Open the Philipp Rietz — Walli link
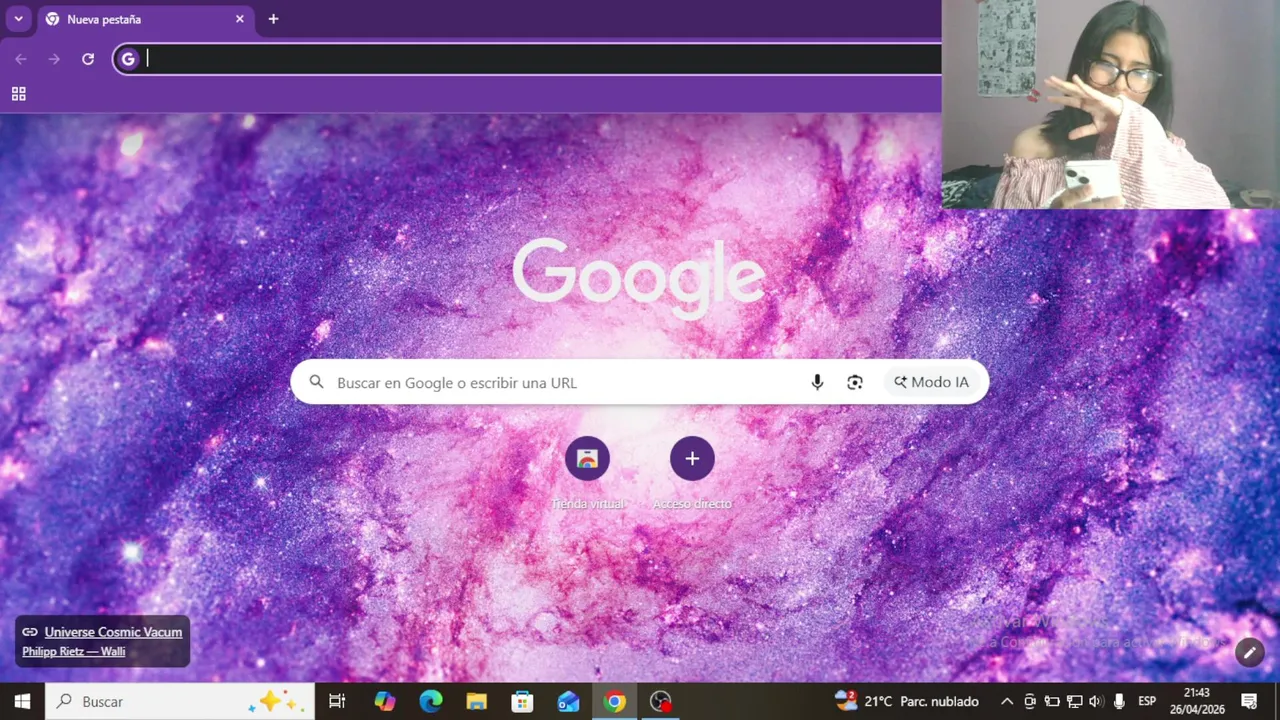 tap(74, 652)
